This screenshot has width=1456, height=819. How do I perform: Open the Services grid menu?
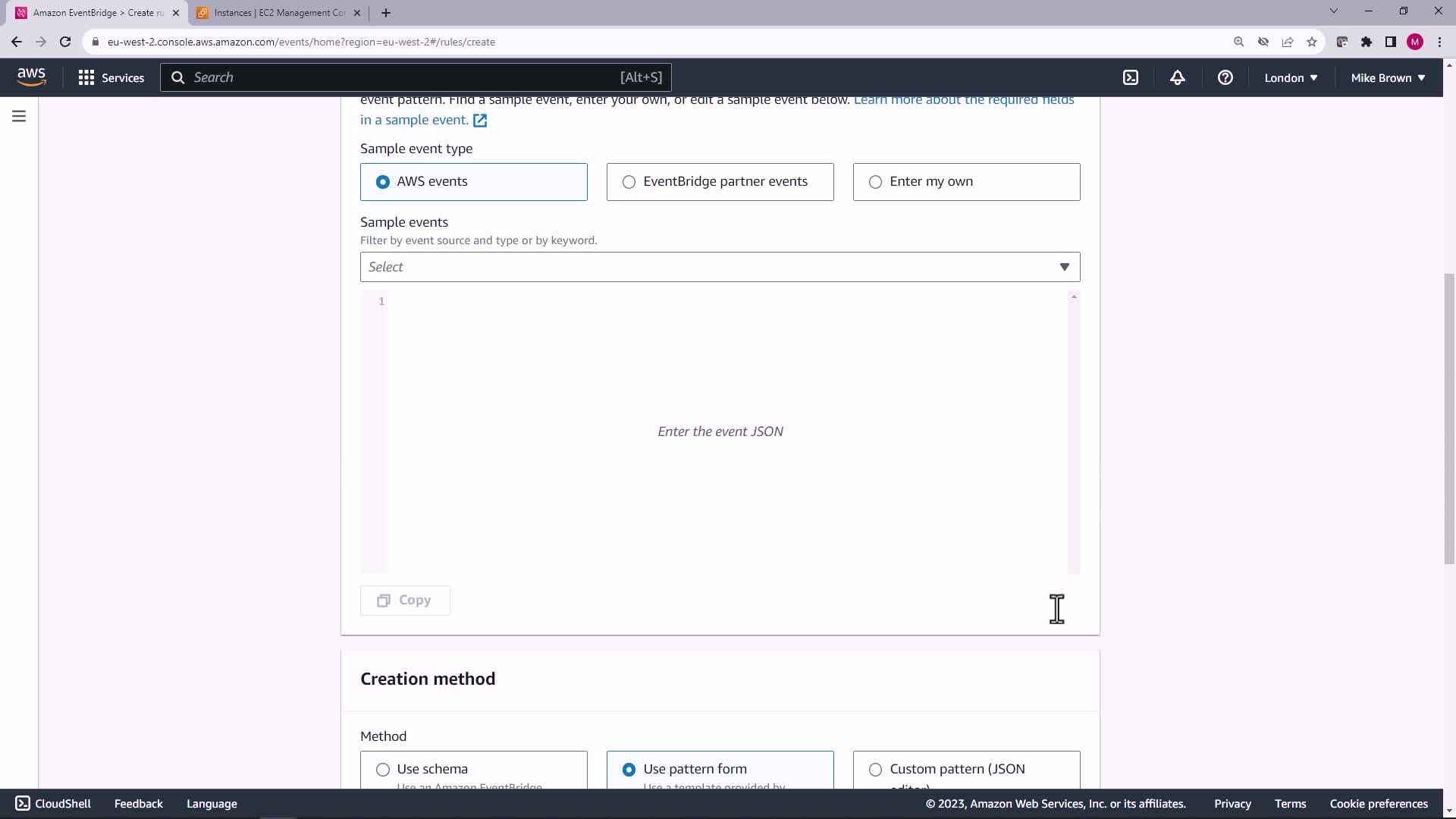click(111, 77)
